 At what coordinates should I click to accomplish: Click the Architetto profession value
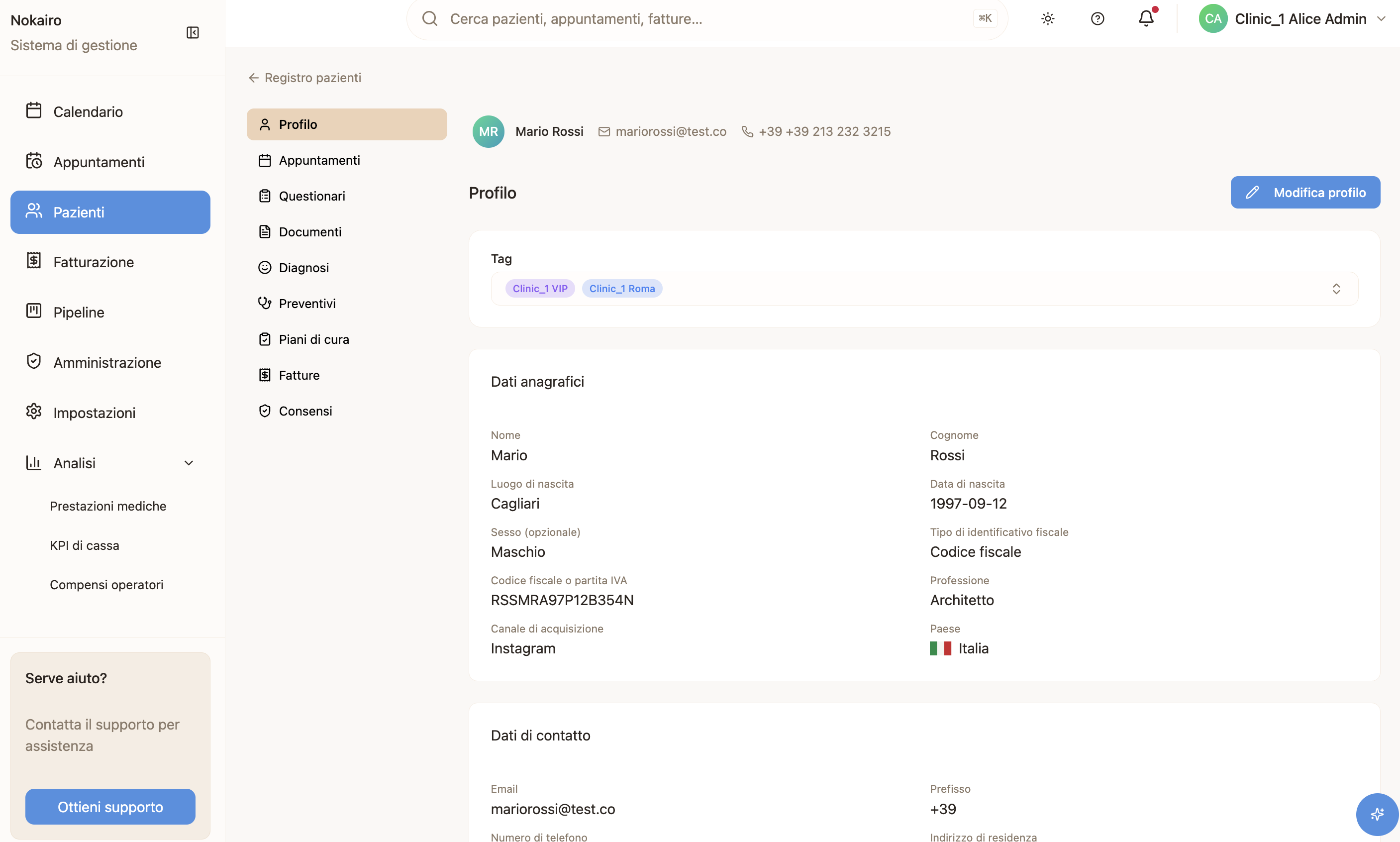(x=962, y=600)
